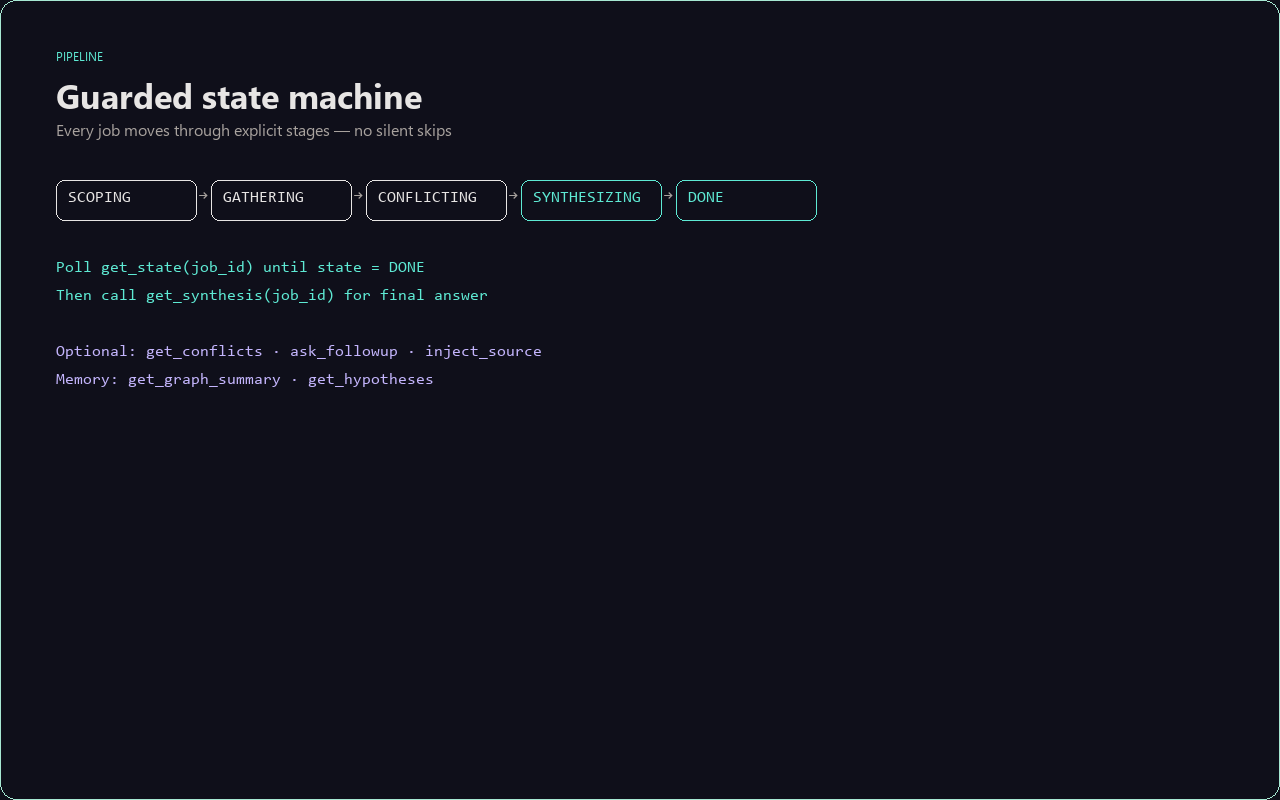Viewport: 1280px width, 800px height.
Task: Click the get_graph_summary text
Action: (204, 379)
